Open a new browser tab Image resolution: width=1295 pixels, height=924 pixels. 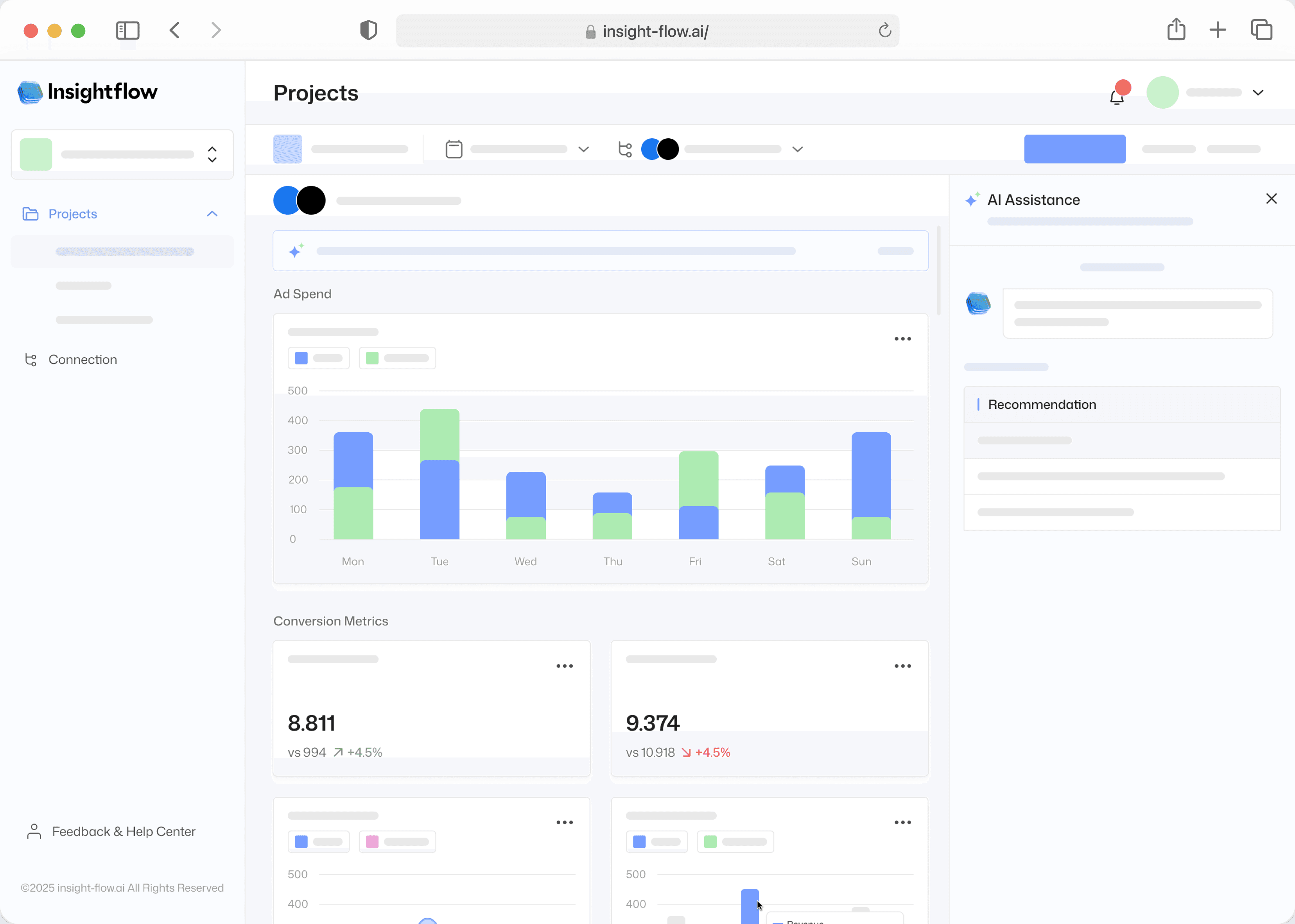click(x=1218, y=30)
